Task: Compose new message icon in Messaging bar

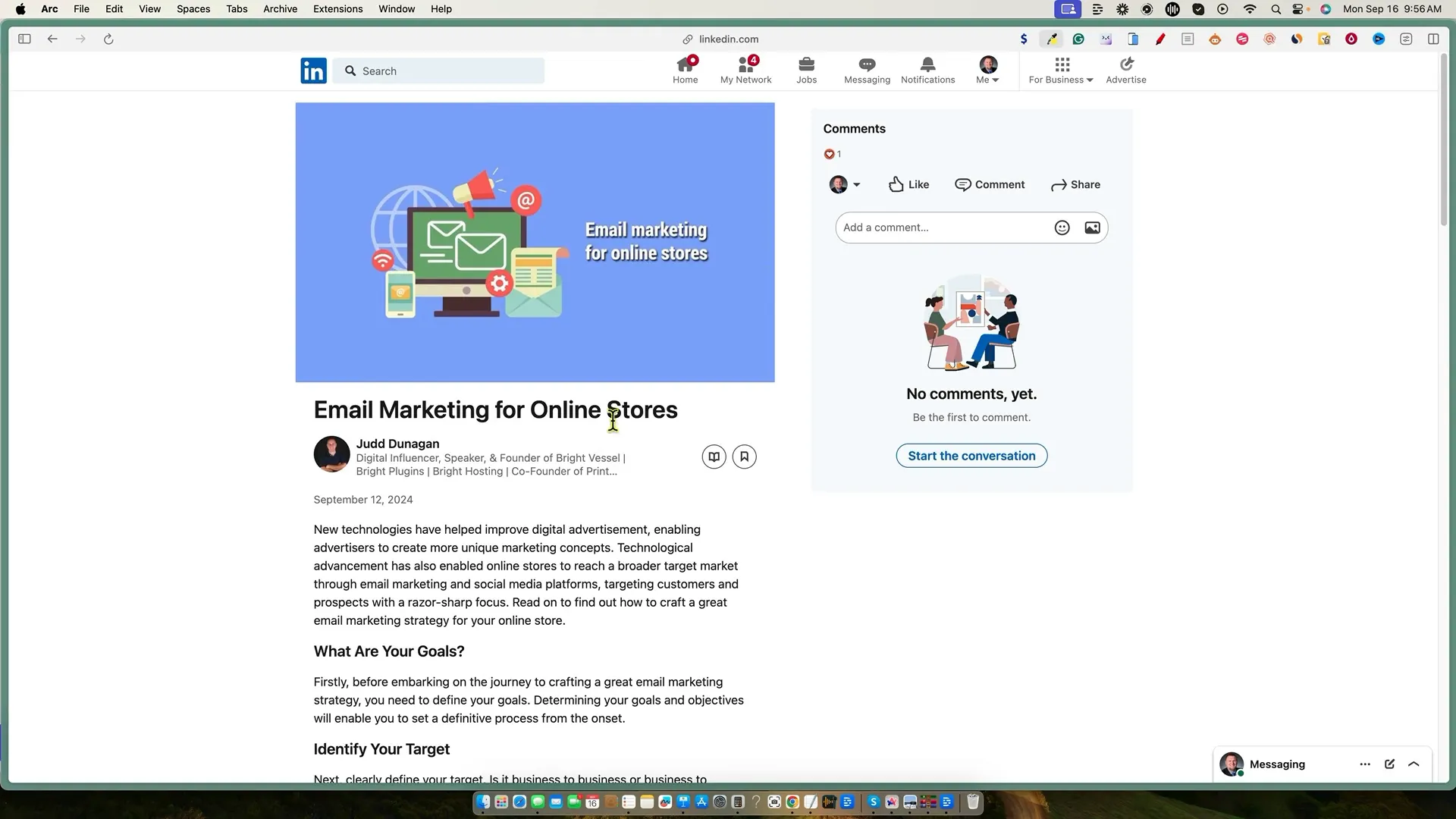Action: pyautogui.click(x=1389, y=764)
